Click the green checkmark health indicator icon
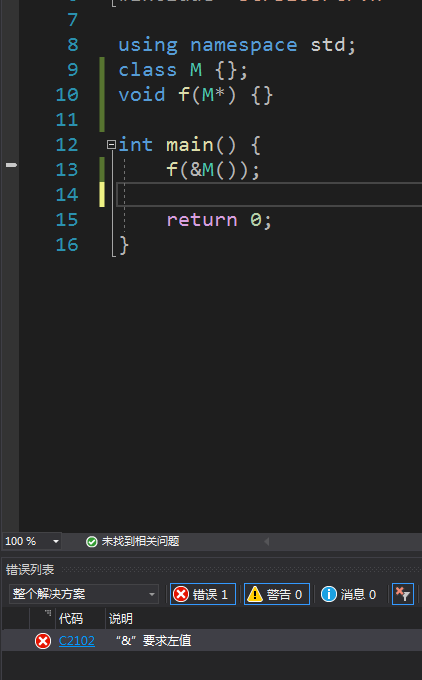Viewport: 422px width, 680px height. pos(92,542)
